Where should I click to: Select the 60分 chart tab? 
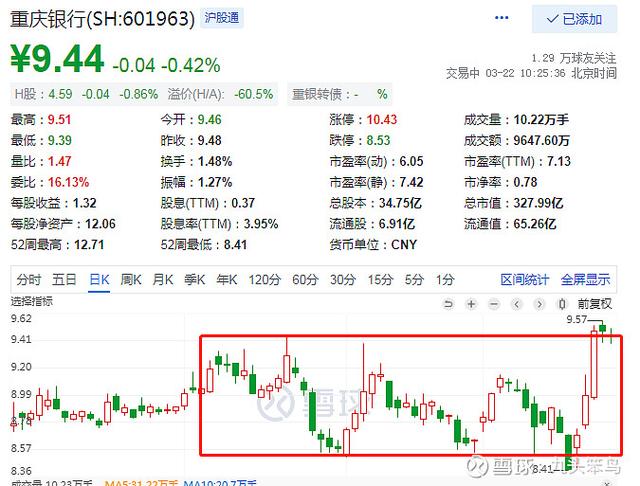pyautogui.click(x=305, y=280)
